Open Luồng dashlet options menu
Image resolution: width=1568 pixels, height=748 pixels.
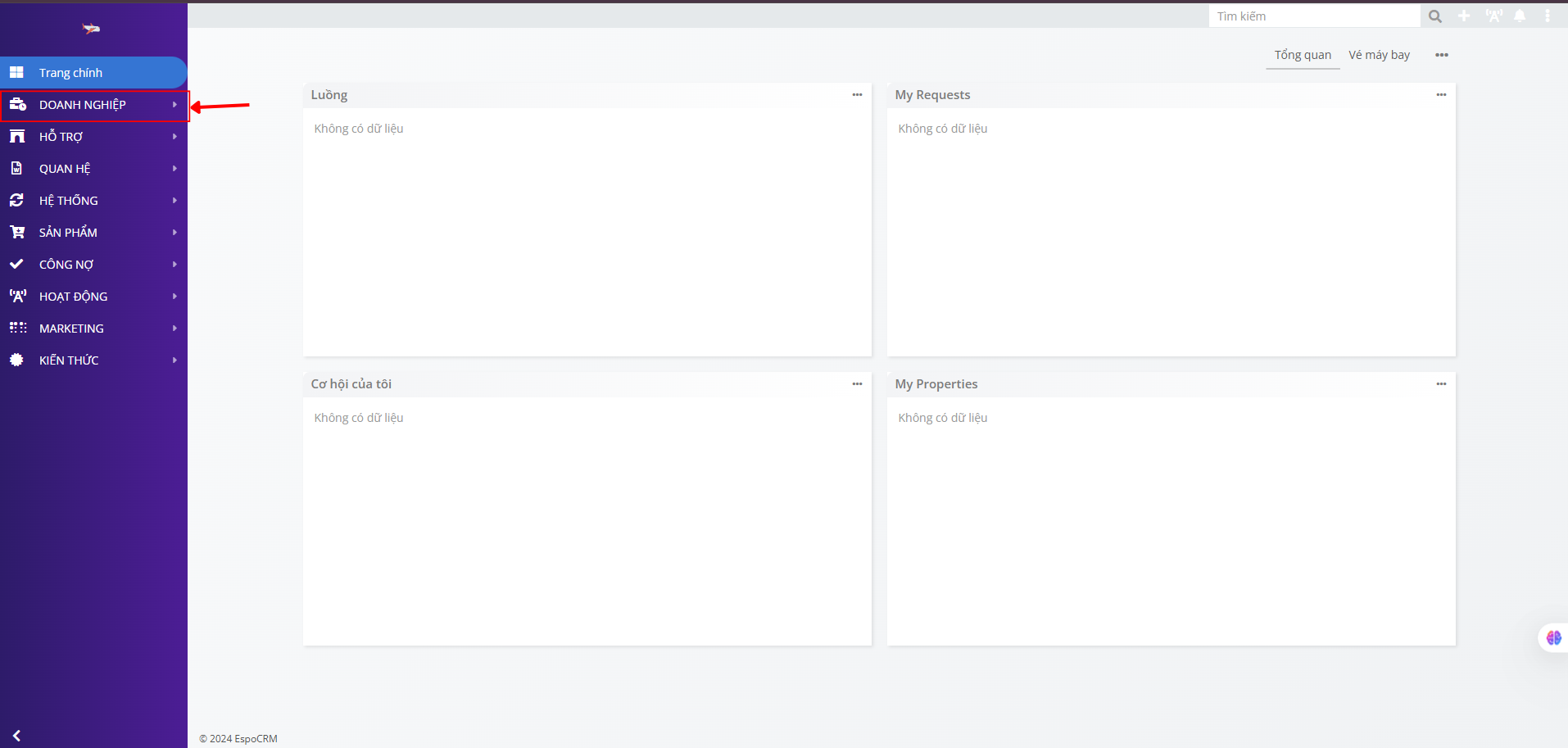click(x=857, y=95)
